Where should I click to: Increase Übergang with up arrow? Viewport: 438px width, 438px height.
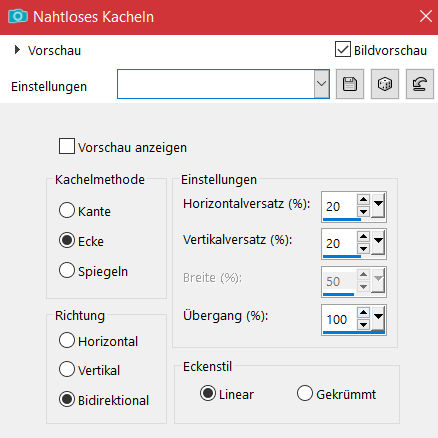pos(363,313)
